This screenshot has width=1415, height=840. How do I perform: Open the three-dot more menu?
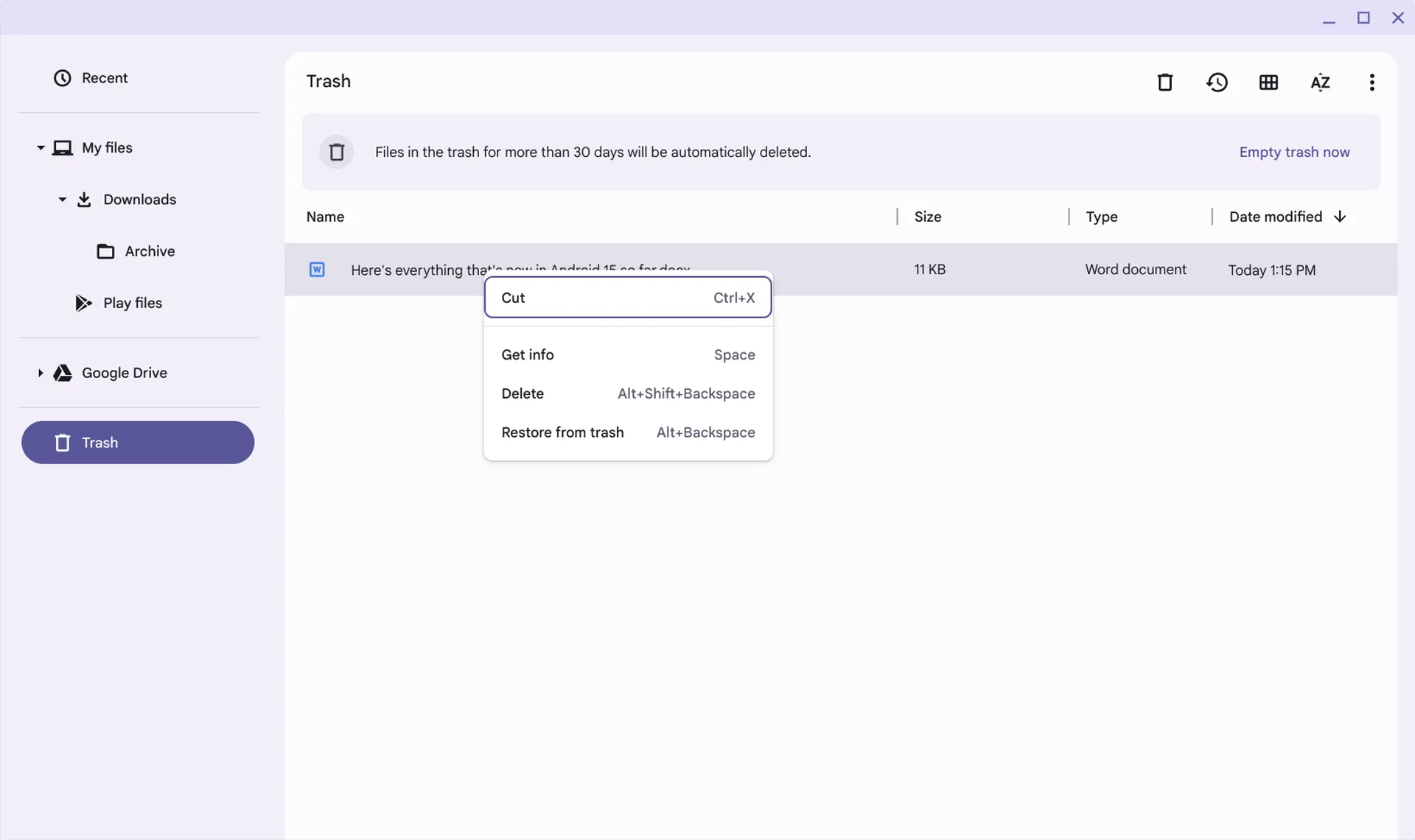[1372, 82]
